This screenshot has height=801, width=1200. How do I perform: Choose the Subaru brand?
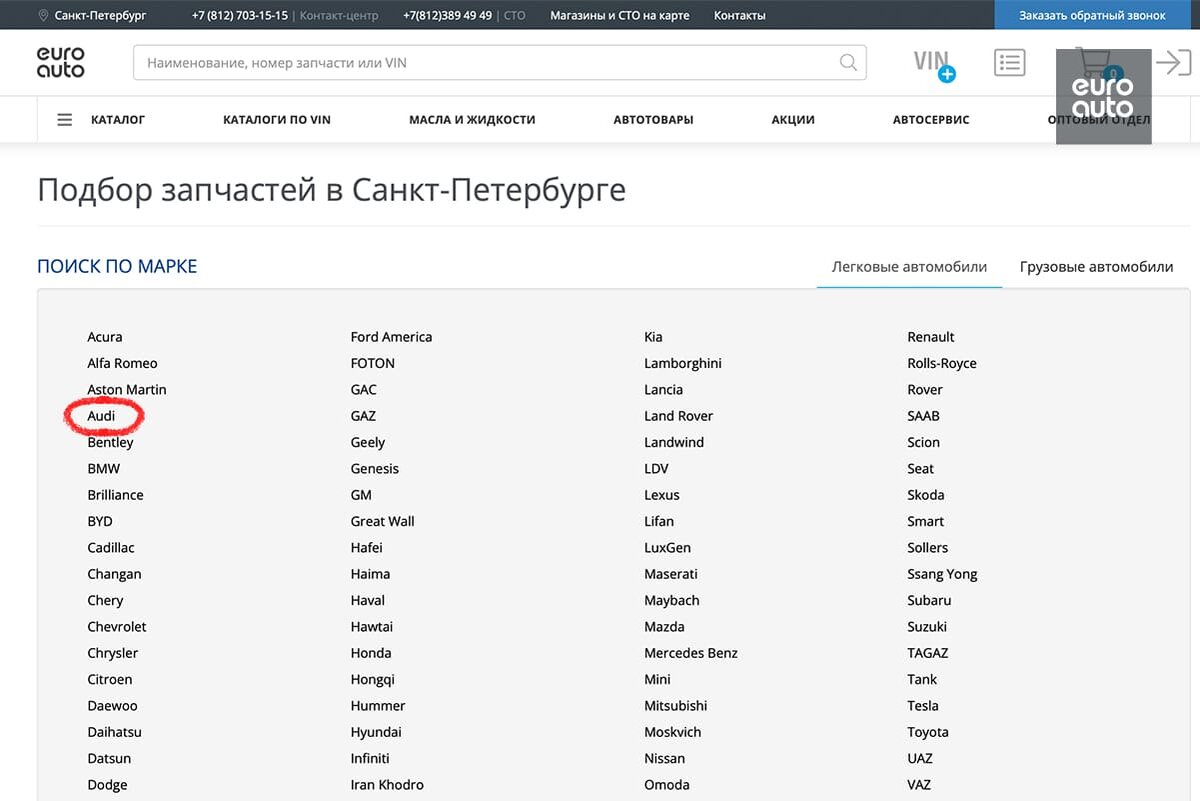[929, 600]
